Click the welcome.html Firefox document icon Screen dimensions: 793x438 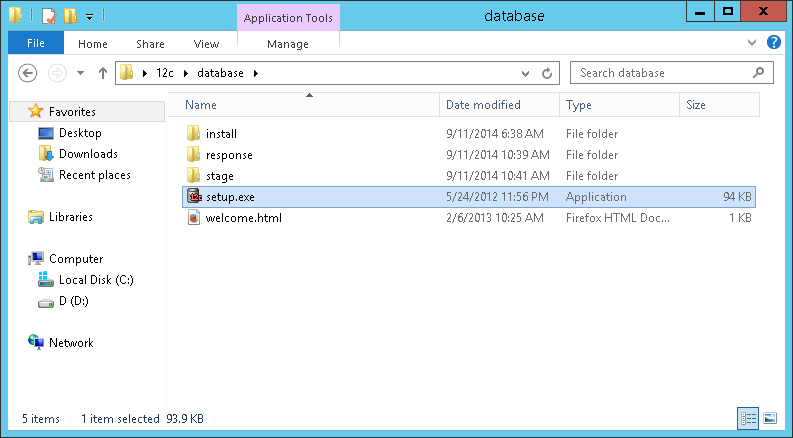(x=194, y=218)
